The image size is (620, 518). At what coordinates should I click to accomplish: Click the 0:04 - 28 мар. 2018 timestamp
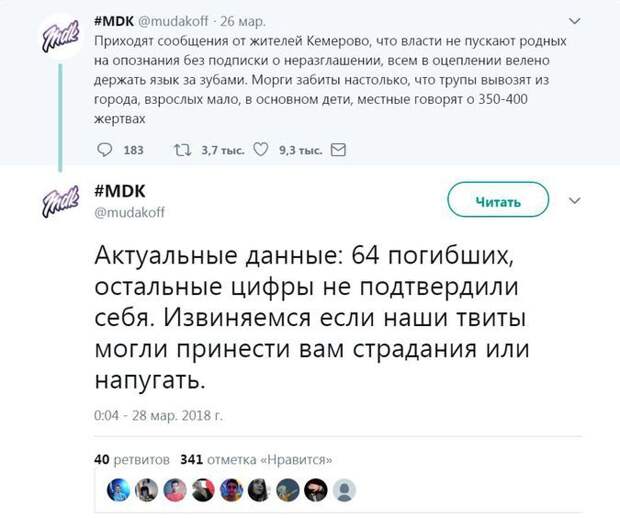(158, 416)
